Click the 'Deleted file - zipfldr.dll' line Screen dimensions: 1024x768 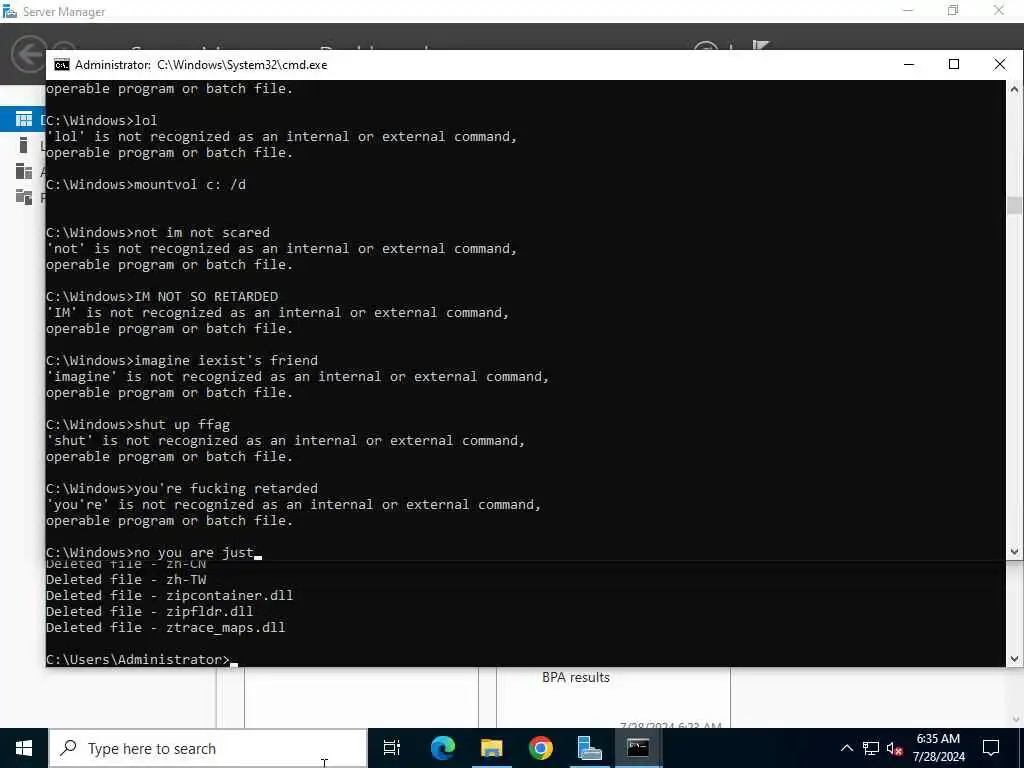[150, 611]
